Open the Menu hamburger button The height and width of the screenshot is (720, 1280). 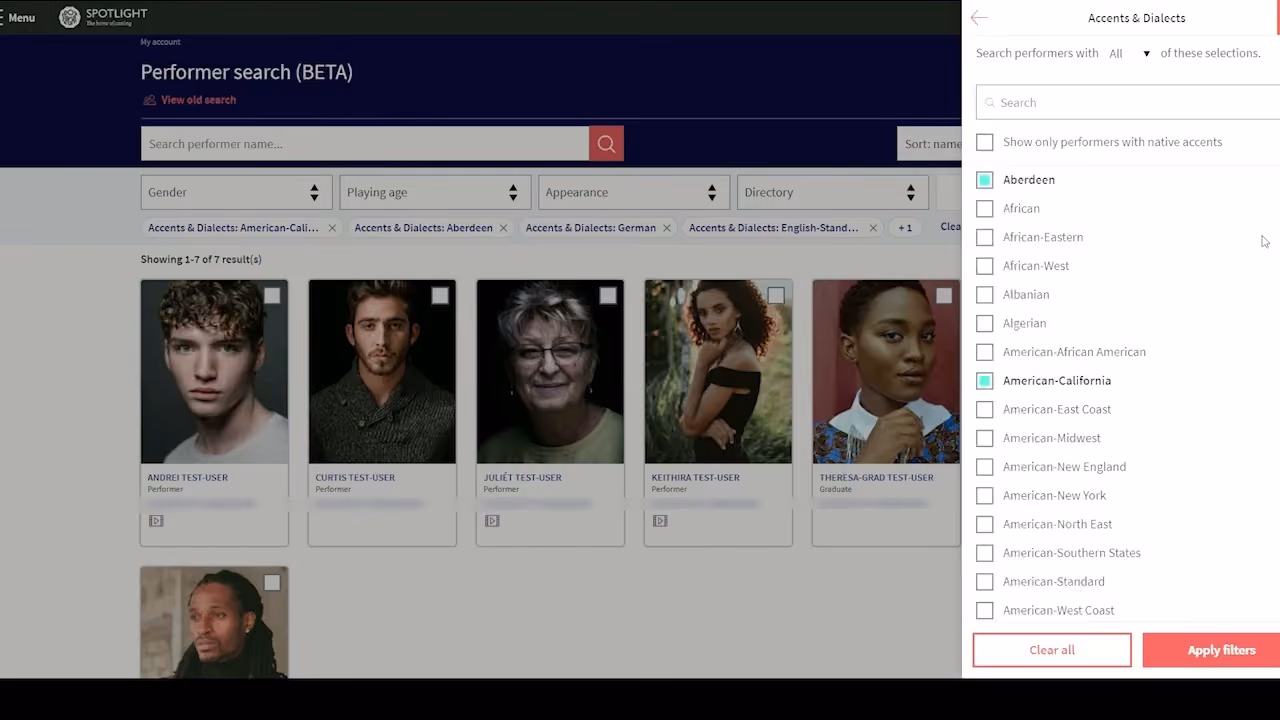coord(18,17)
